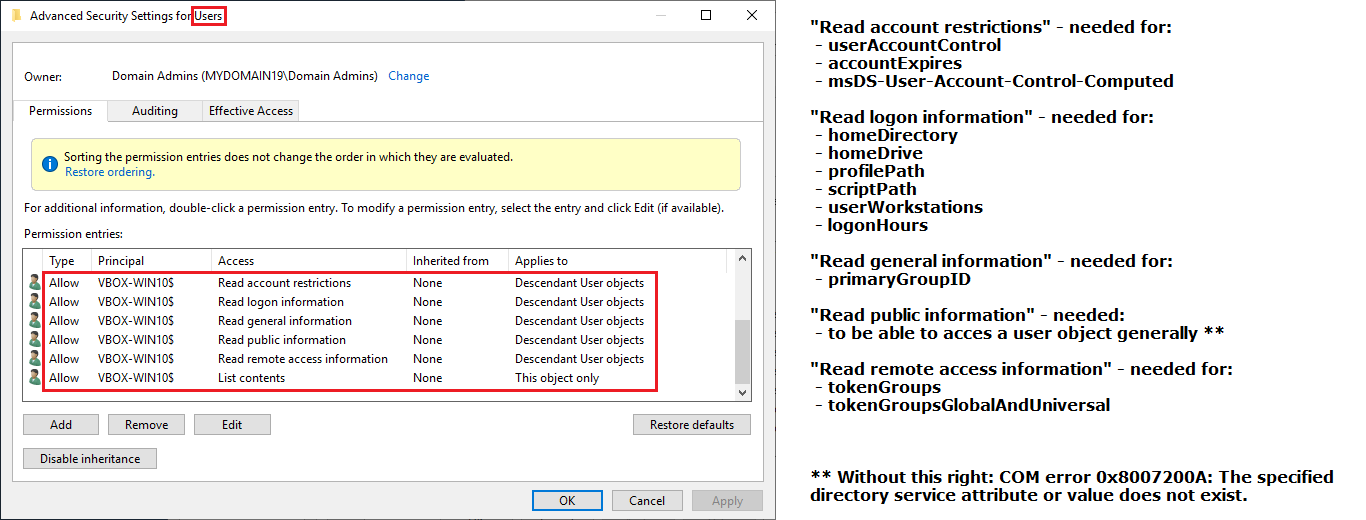Open the Effective Access tab
Viewport: 1366px width, 520px height.
(250, 111)
